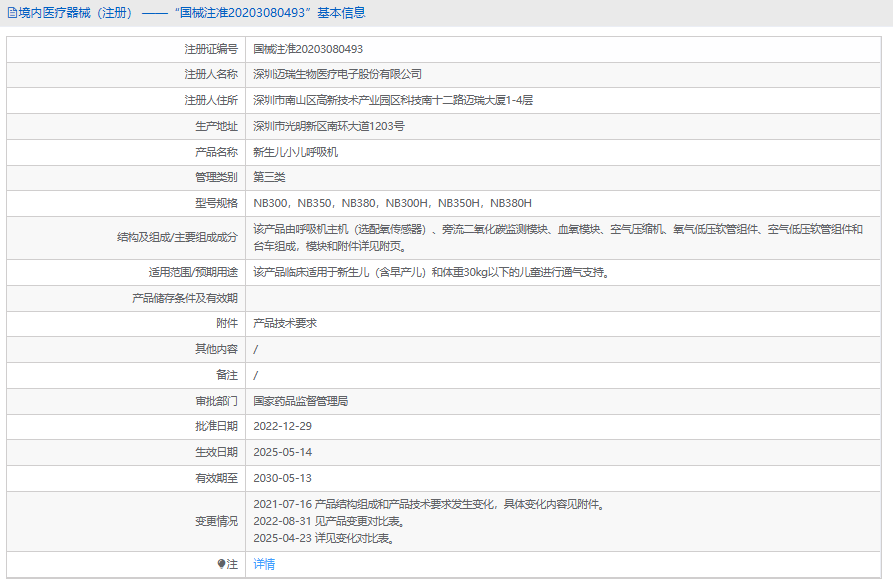Click effective date 2025-05-14
Screen dimensions: 893x581
click(282, 452)
